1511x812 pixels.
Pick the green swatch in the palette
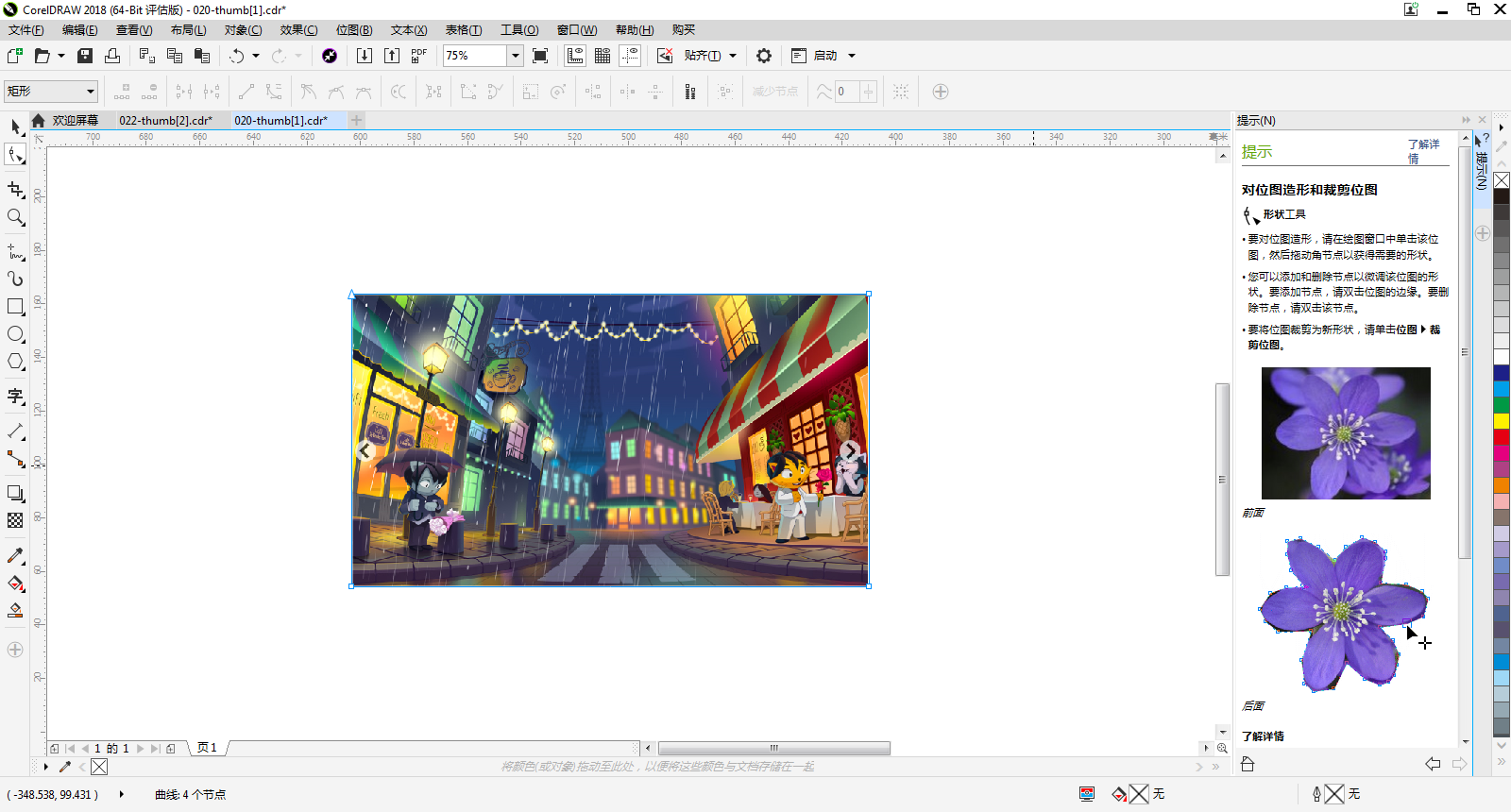click(x=1502, y=405)
